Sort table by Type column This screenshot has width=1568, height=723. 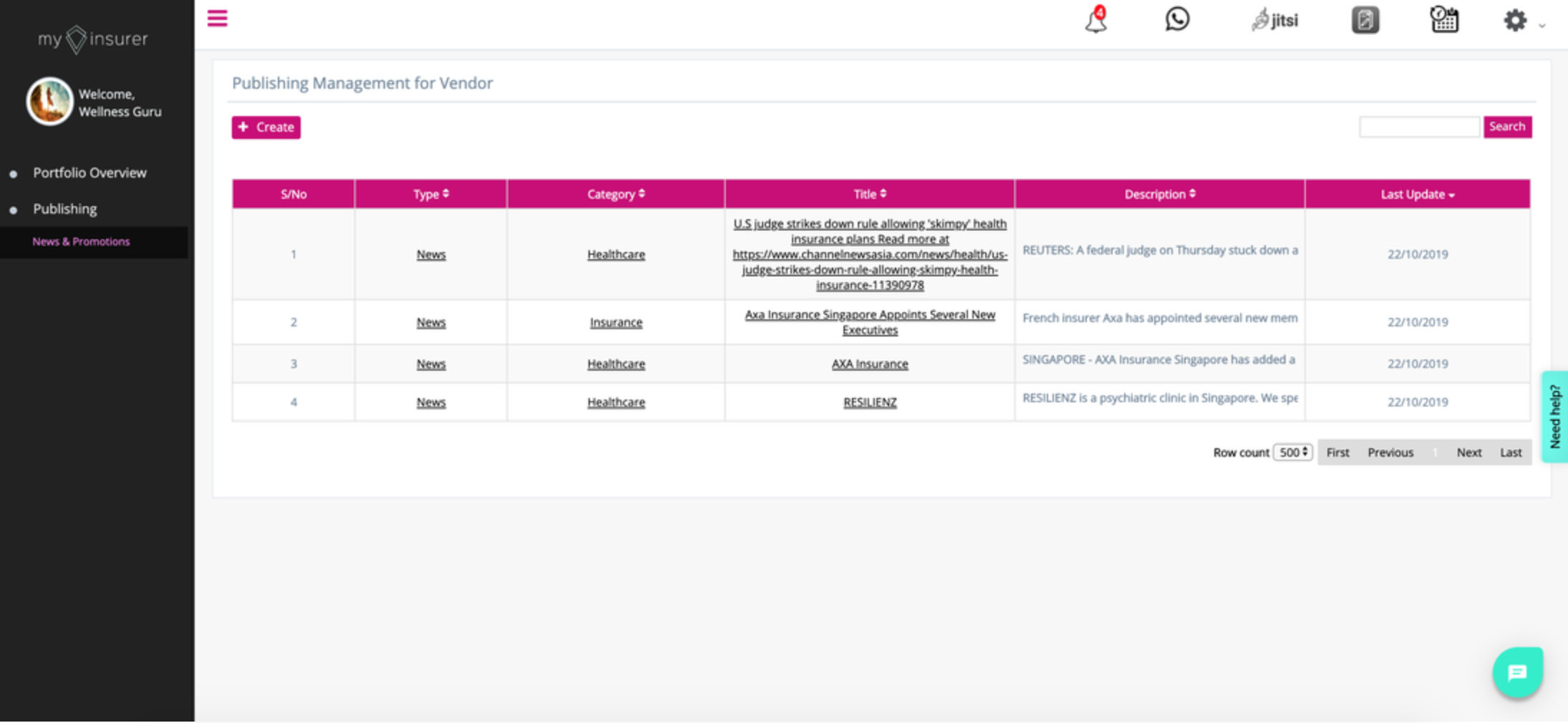pyautogui.click(x=431, y=194)
